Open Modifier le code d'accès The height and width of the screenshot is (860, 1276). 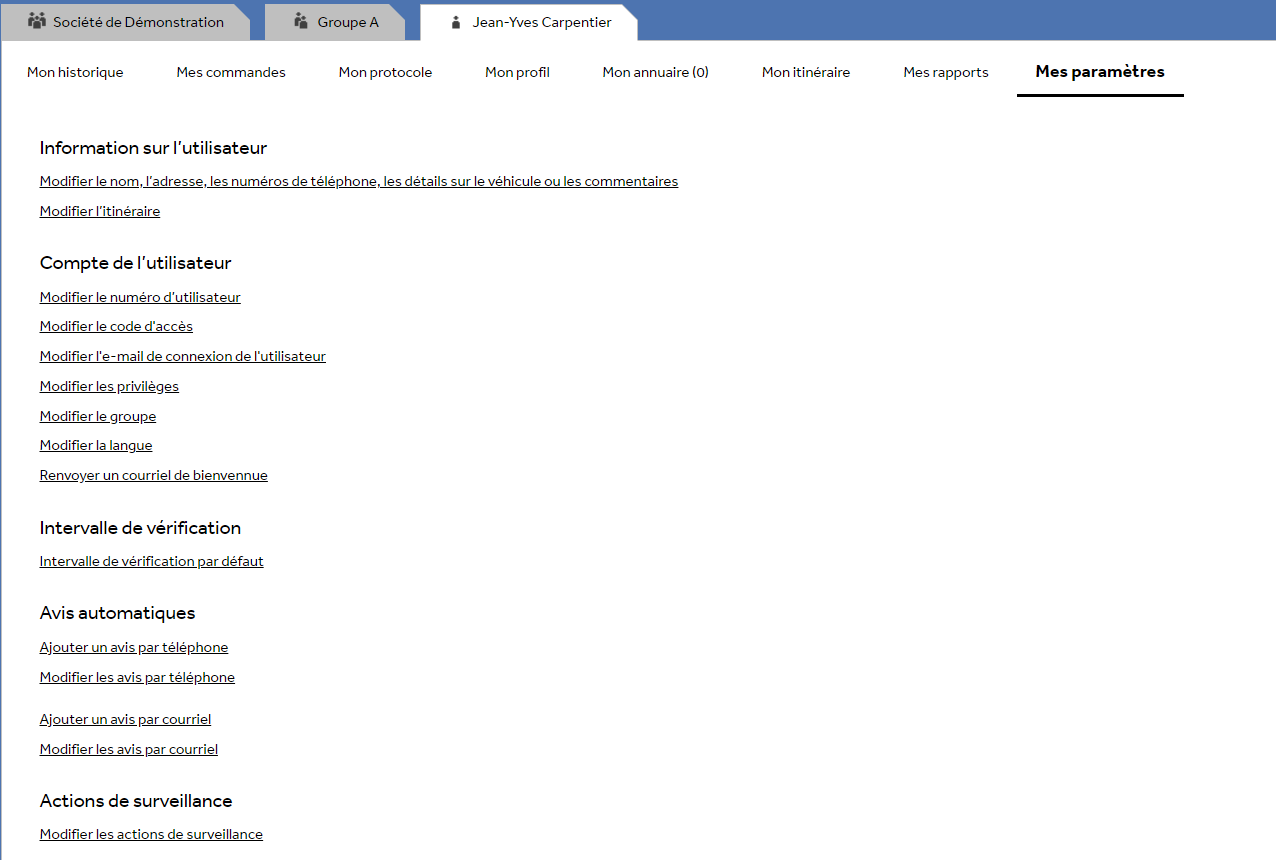coord(116,326)
